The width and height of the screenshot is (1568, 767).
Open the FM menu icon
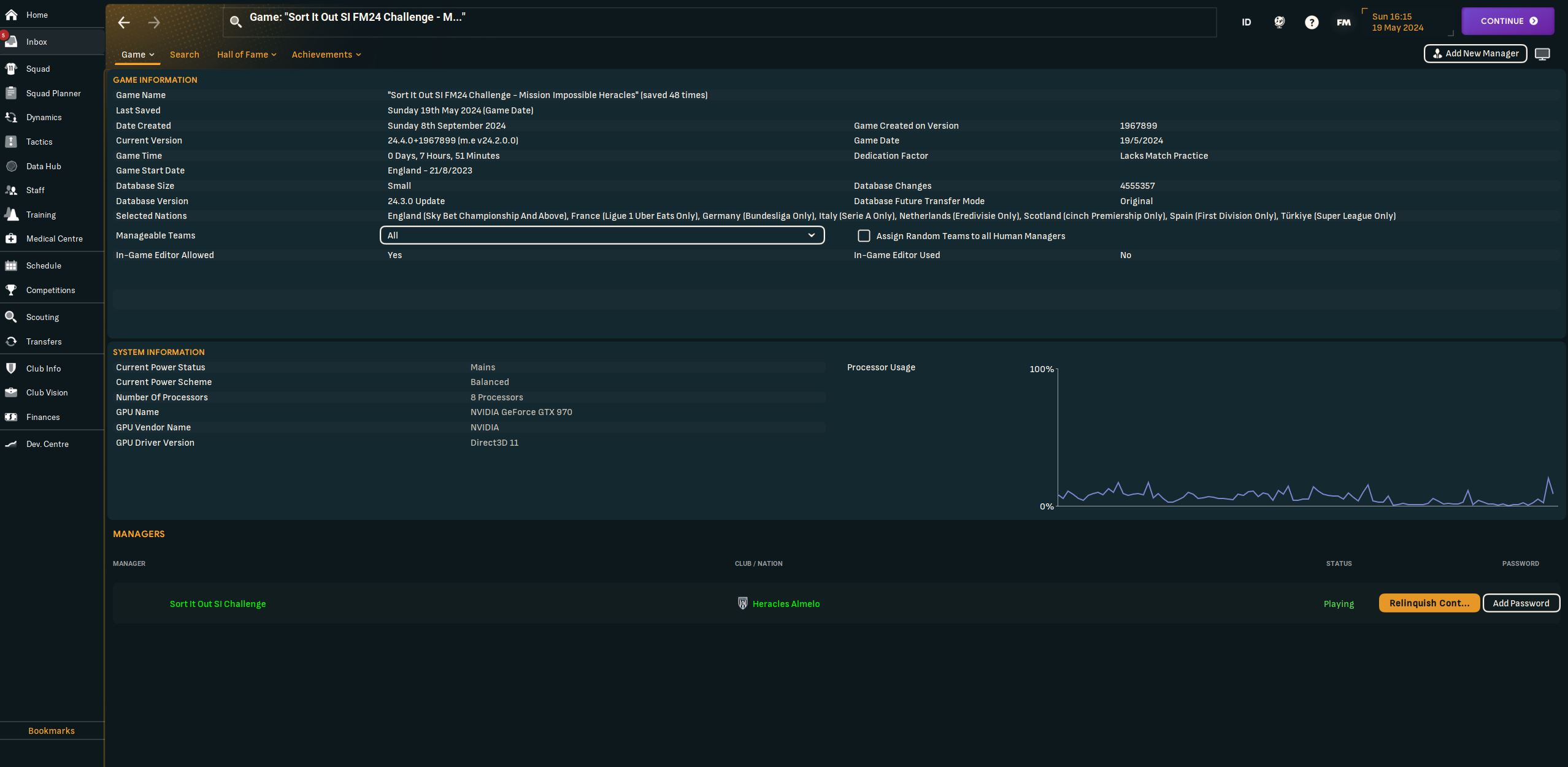tap(1343, 22)
